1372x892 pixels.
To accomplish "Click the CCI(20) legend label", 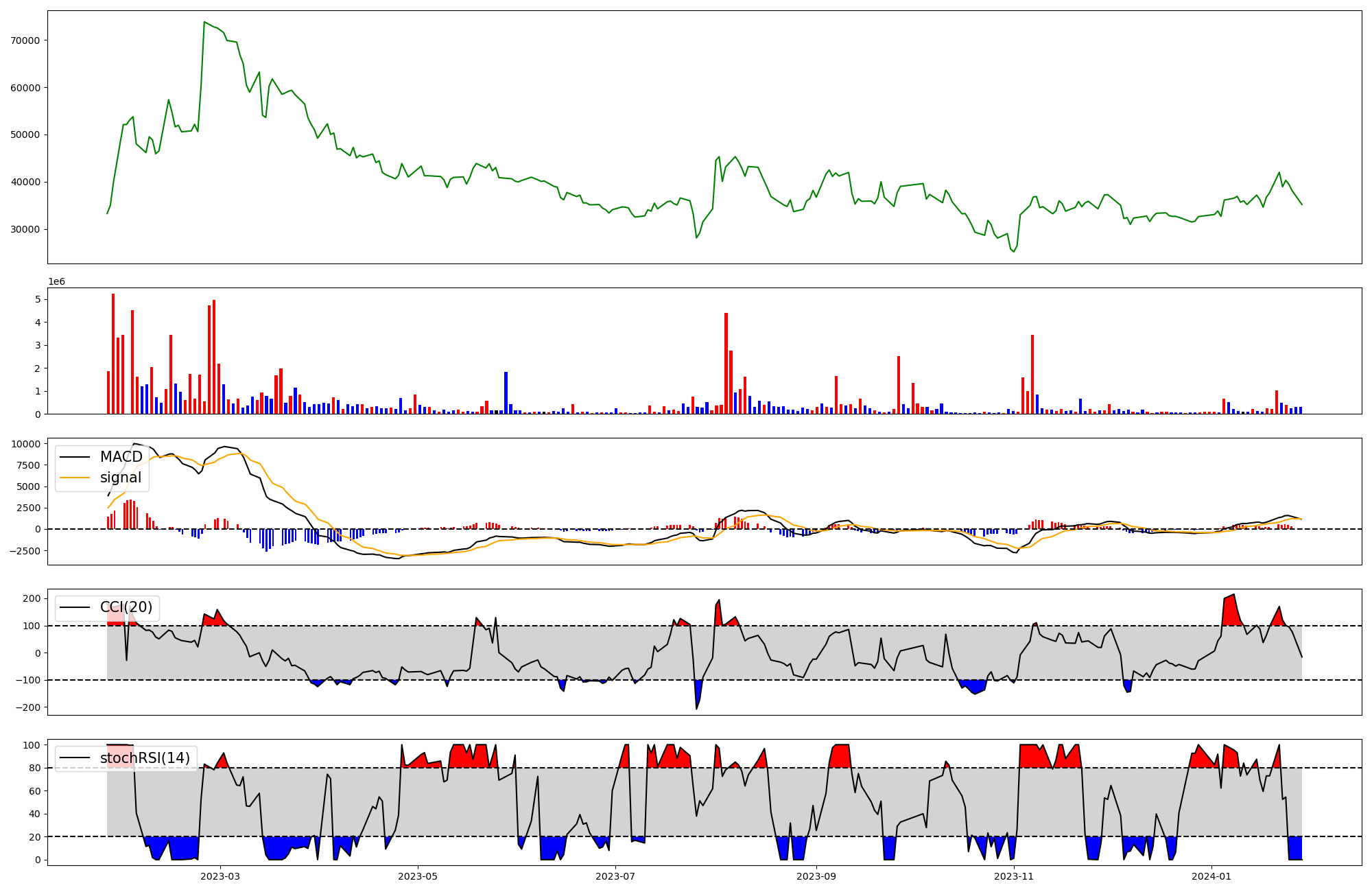I will pyautogui.click(x=126, y=607).
